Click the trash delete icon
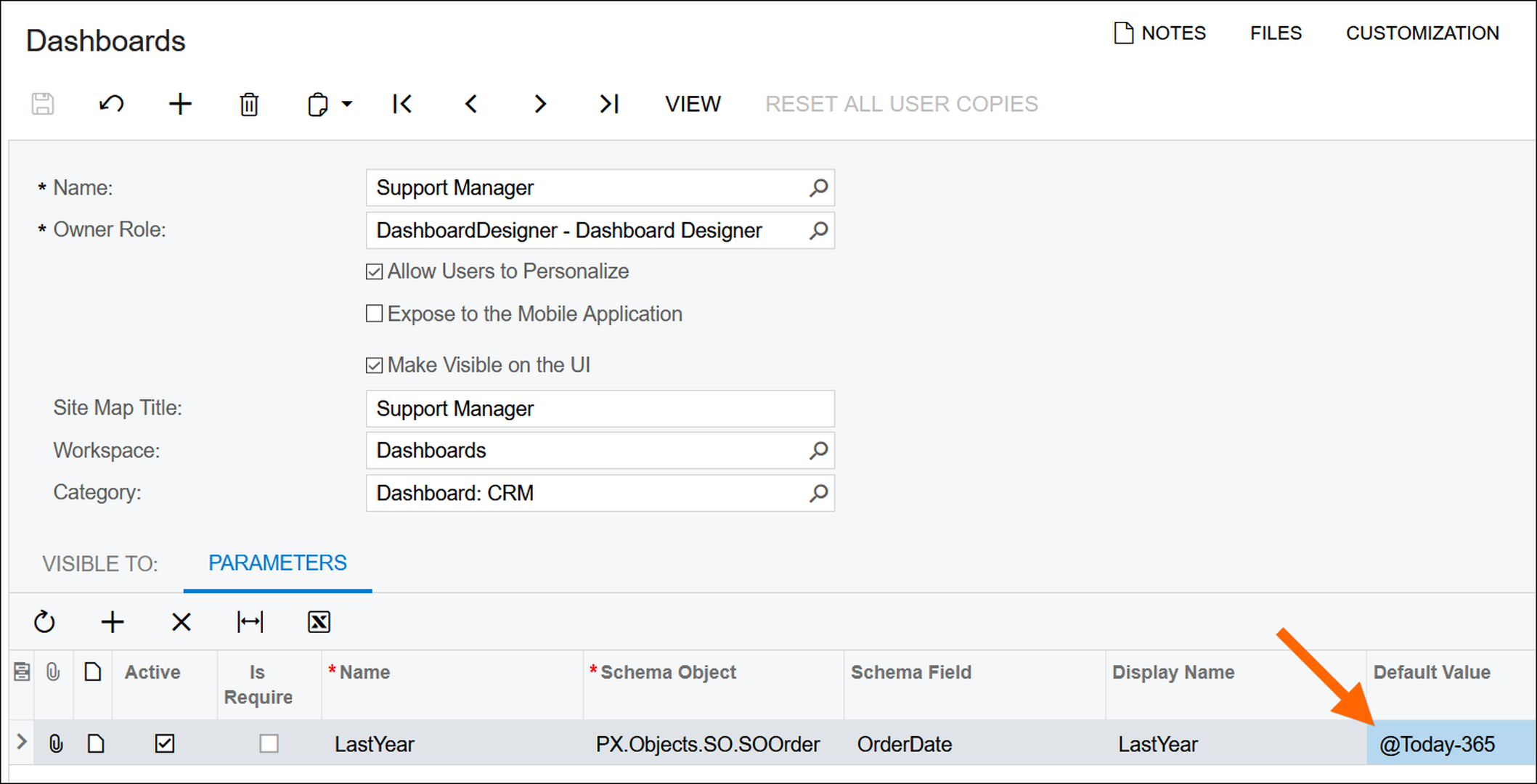This screenshot has width=1537, height=784. (x=249, y=105)
